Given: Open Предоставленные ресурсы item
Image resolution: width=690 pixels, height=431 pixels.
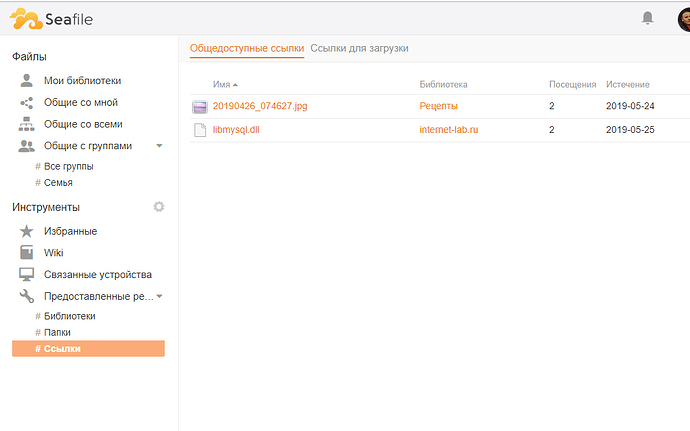Looking at the screenshot, I should [99, 296].
